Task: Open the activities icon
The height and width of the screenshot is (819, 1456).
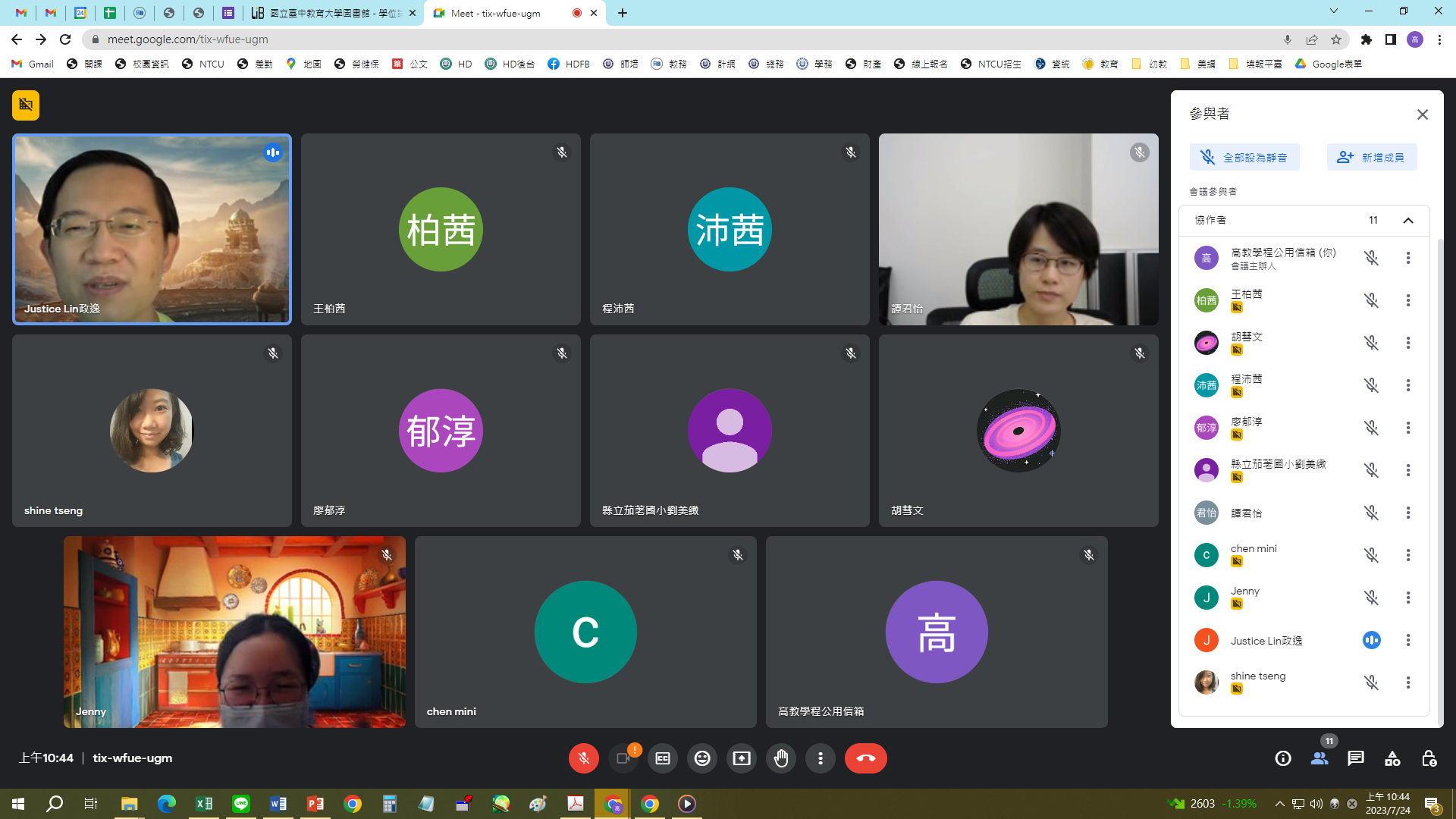Action: [1392, 758]
